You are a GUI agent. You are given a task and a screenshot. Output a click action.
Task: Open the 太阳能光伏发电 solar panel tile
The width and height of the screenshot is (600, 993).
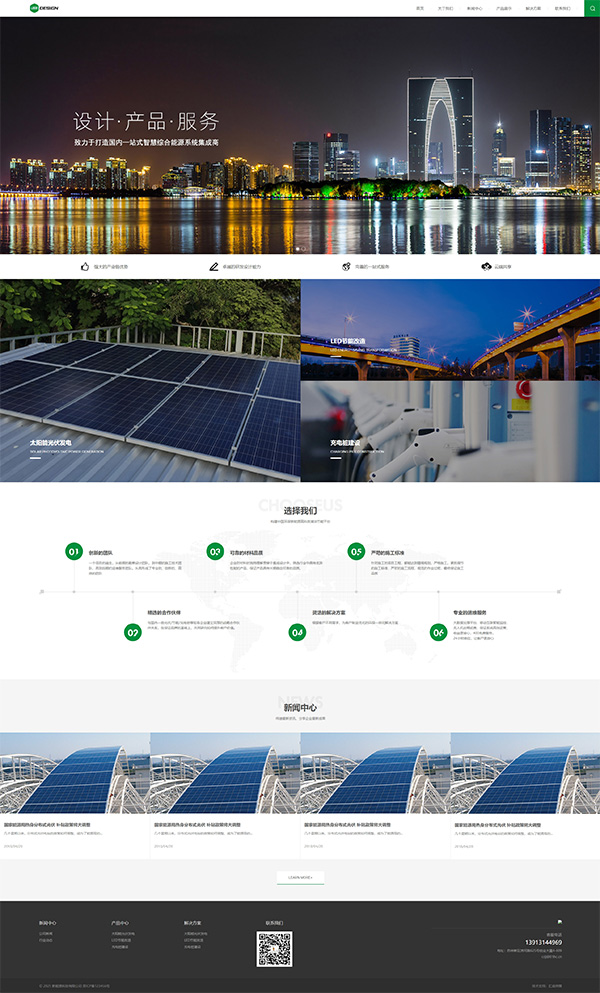[x=150, y=380]
